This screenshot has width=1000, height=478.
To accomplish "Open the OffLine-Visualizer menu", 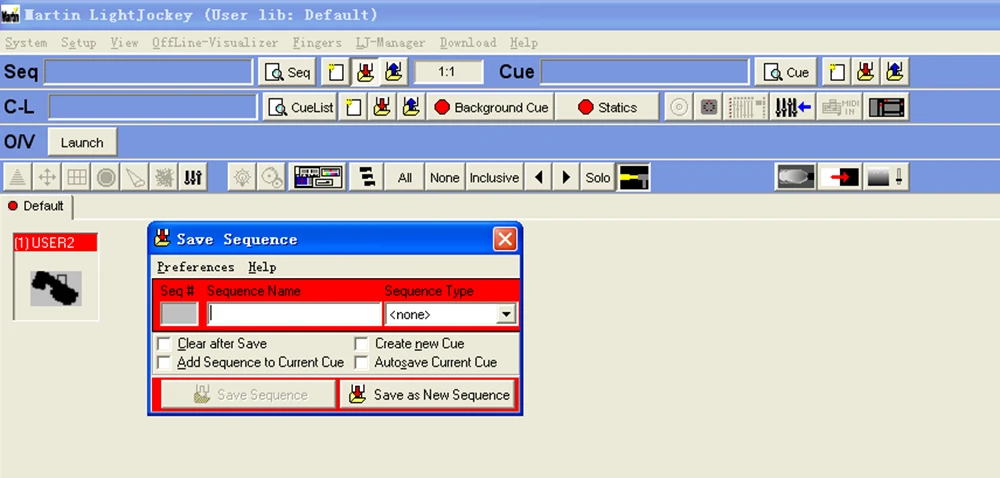I will click(215, 43).
